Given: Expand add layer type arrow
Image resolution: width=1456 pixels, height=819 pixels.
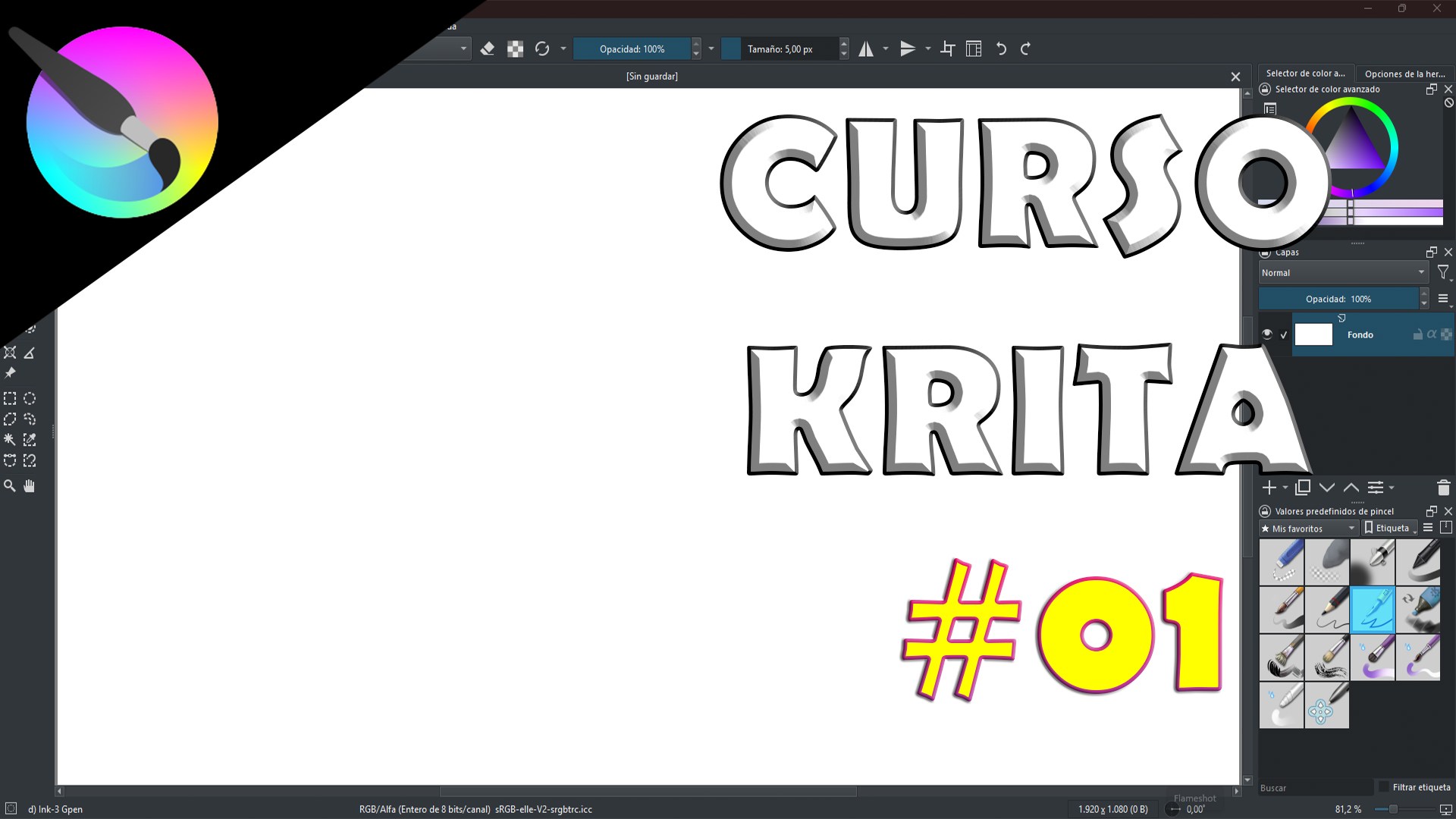Looking at the screenshot, I should [x=1285, y=488].
